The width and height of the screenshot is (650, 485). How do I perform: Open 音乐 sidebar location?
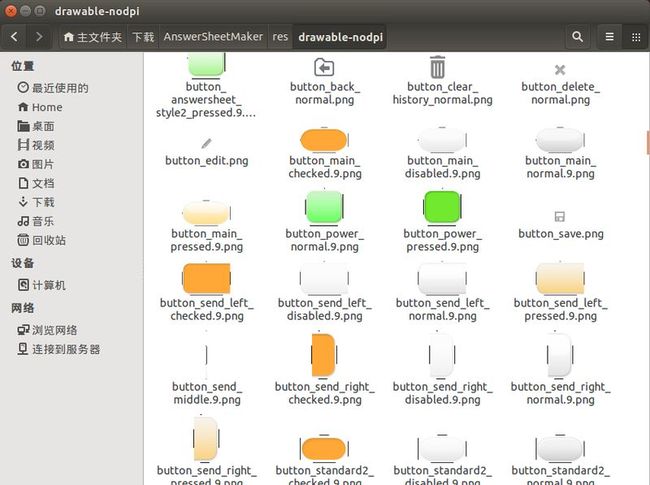click(x=36, y=221)
